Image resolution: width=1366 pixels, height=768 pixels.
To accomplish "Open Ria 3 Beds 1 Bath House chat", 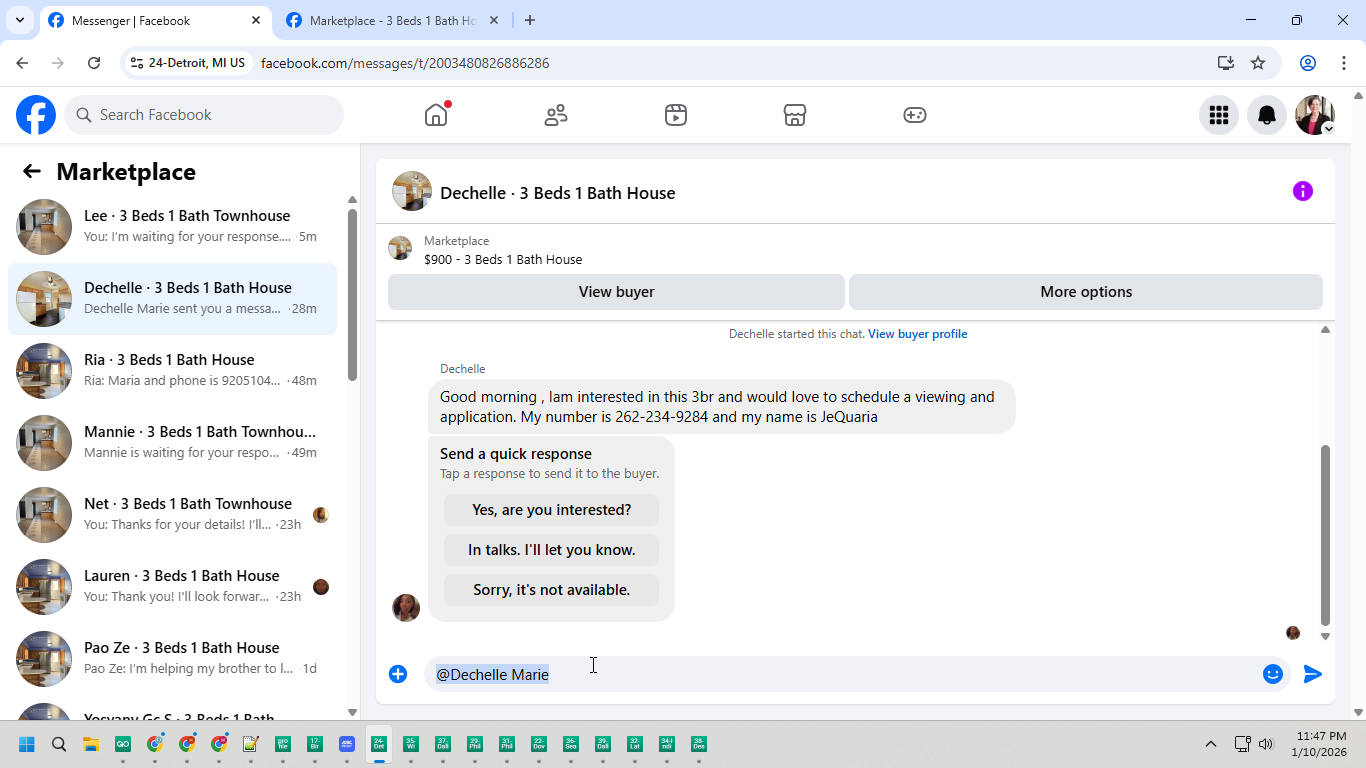I will click(x=172, y=371).
